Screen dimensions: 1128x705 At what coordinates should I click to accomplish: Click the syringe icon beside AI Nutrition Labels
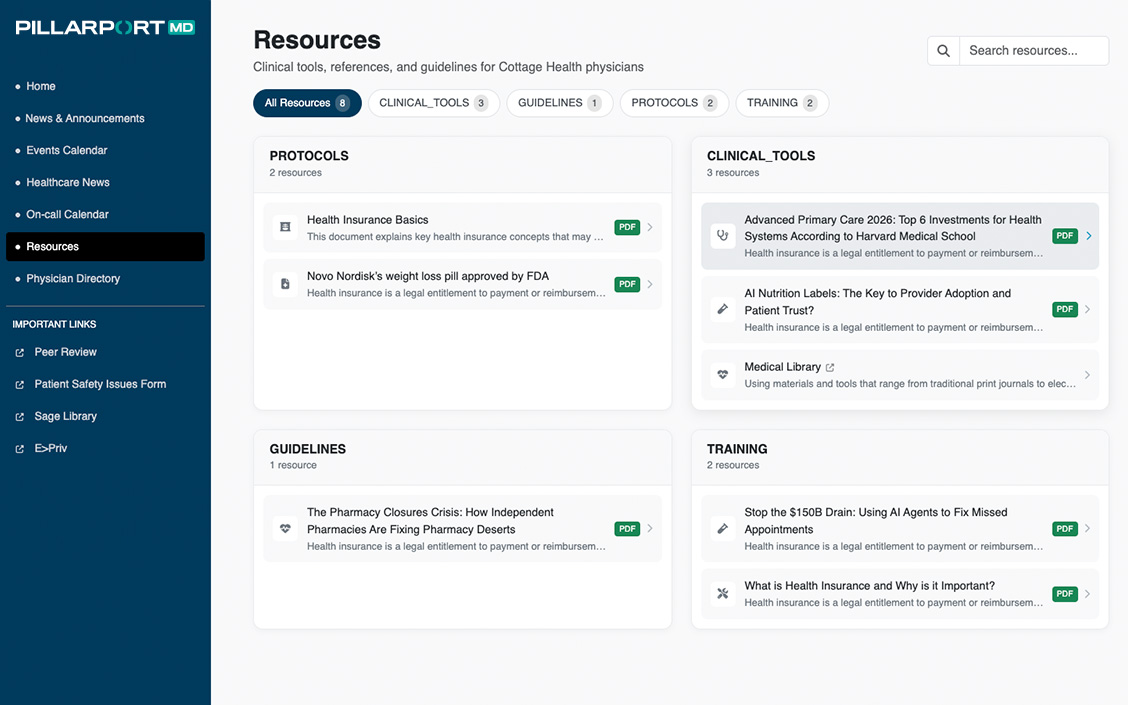point(722,309)
